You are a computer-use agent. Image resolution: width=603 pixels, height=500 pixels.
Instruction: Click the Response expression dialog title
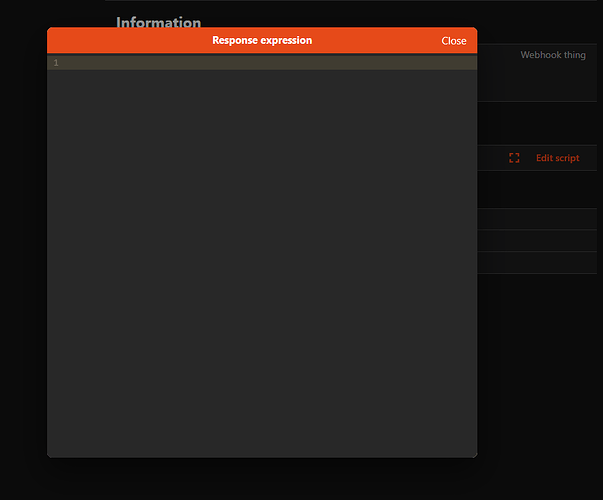(262, 40)
